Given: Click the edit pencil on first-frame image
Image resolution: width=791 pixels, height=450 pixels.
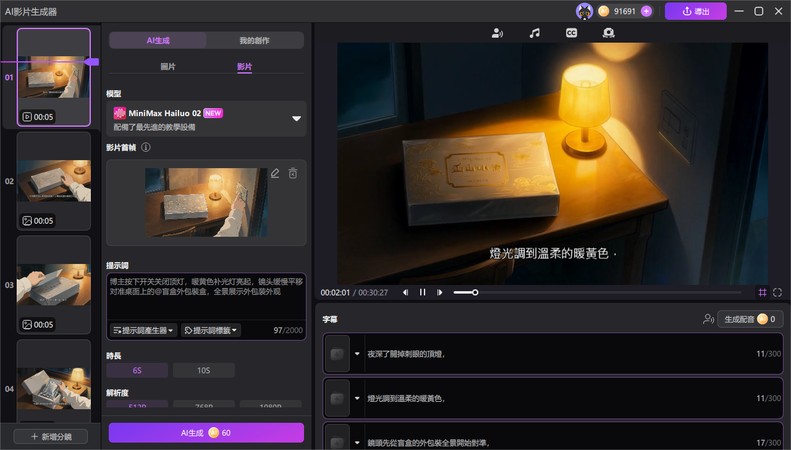Looking at the screenshot, I should (x=275, y=174).
